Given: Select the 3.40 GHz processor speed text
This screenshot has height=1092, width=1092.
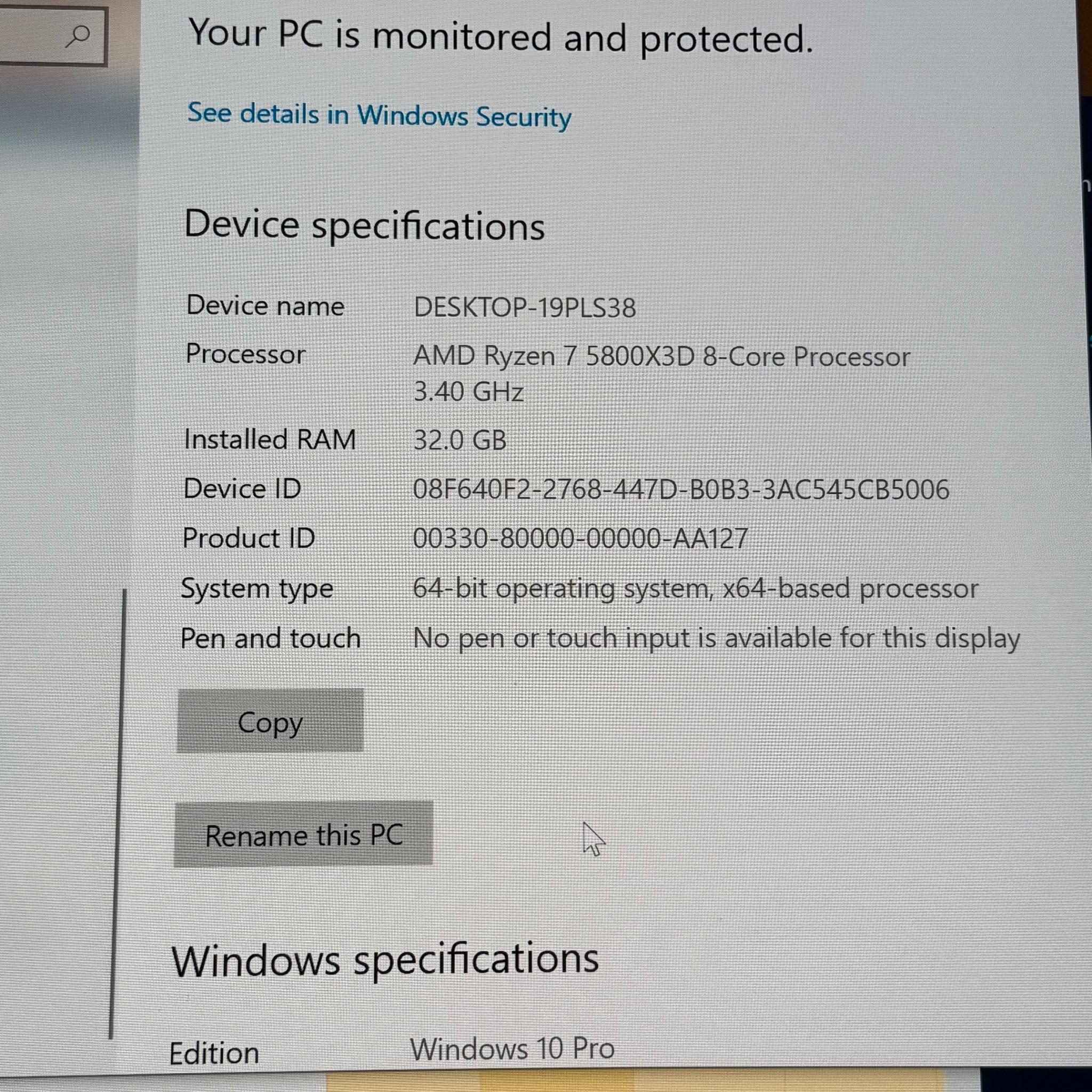Looking at the screenshot, I should (x=469, y=392).
